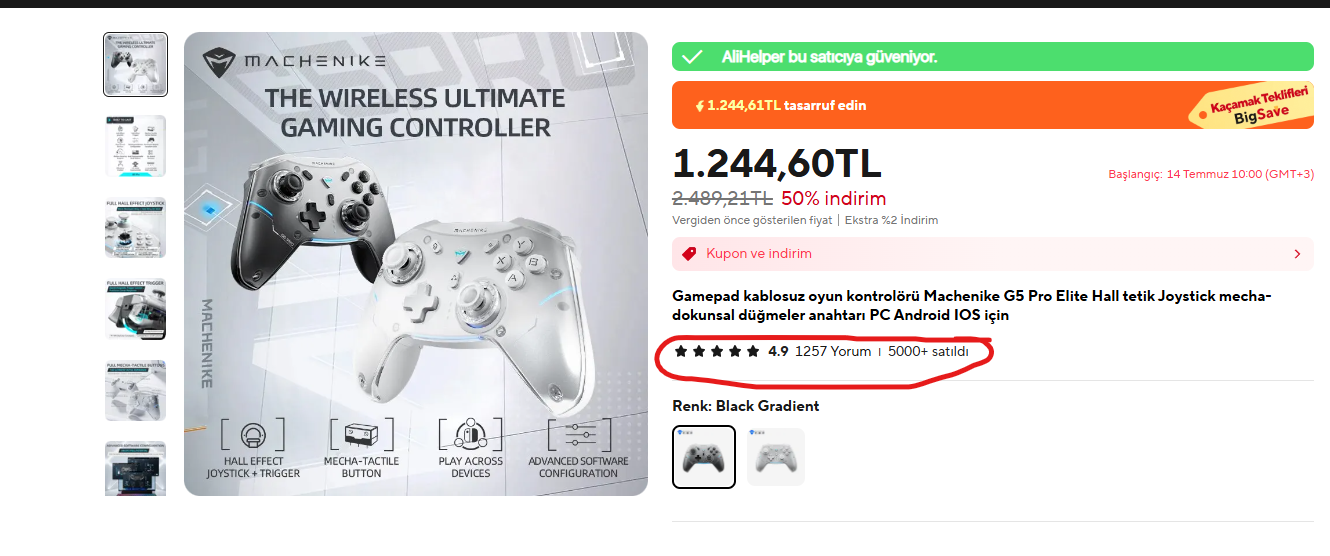This screenshot has width=1330, height=556.
Task: Click the red coupon tag icon
Action: 689,254
